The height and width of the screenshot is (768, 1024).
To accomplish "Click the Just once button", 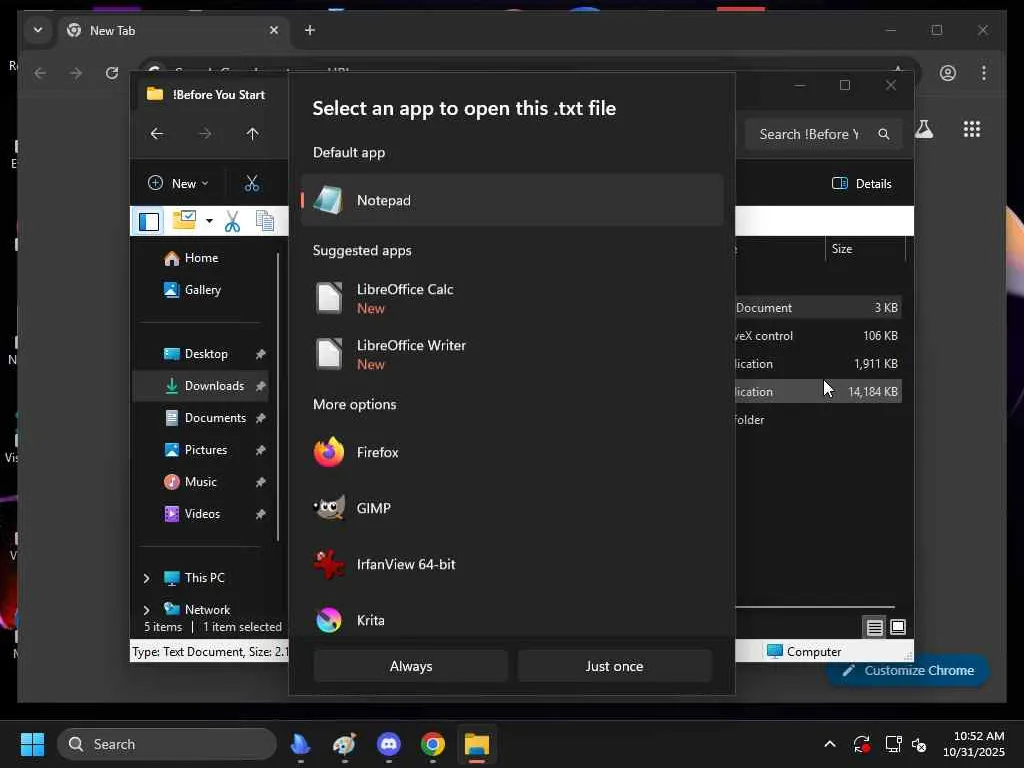I will click(615, 666).
